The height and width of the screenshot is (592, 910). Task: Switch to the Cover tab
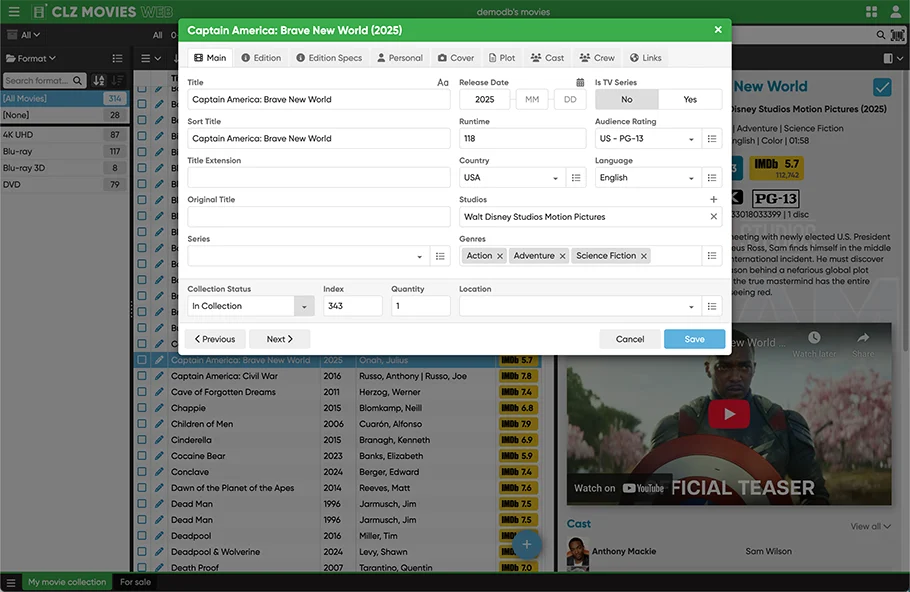(x=456, y=58)
